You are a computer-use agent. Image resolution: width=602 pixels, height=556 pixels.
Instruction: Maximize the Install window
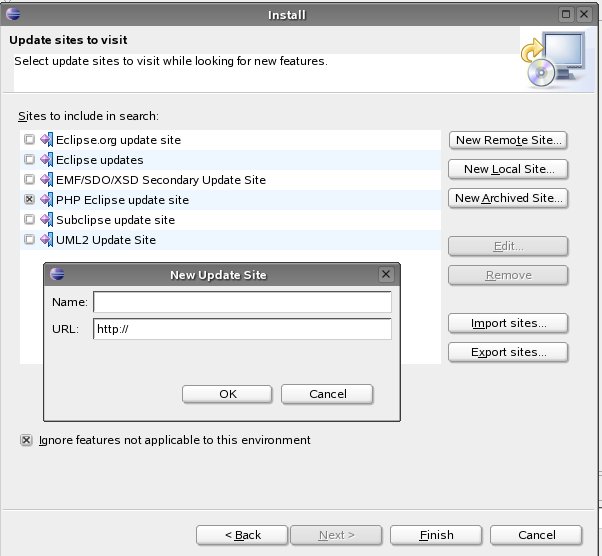(566, 14)
